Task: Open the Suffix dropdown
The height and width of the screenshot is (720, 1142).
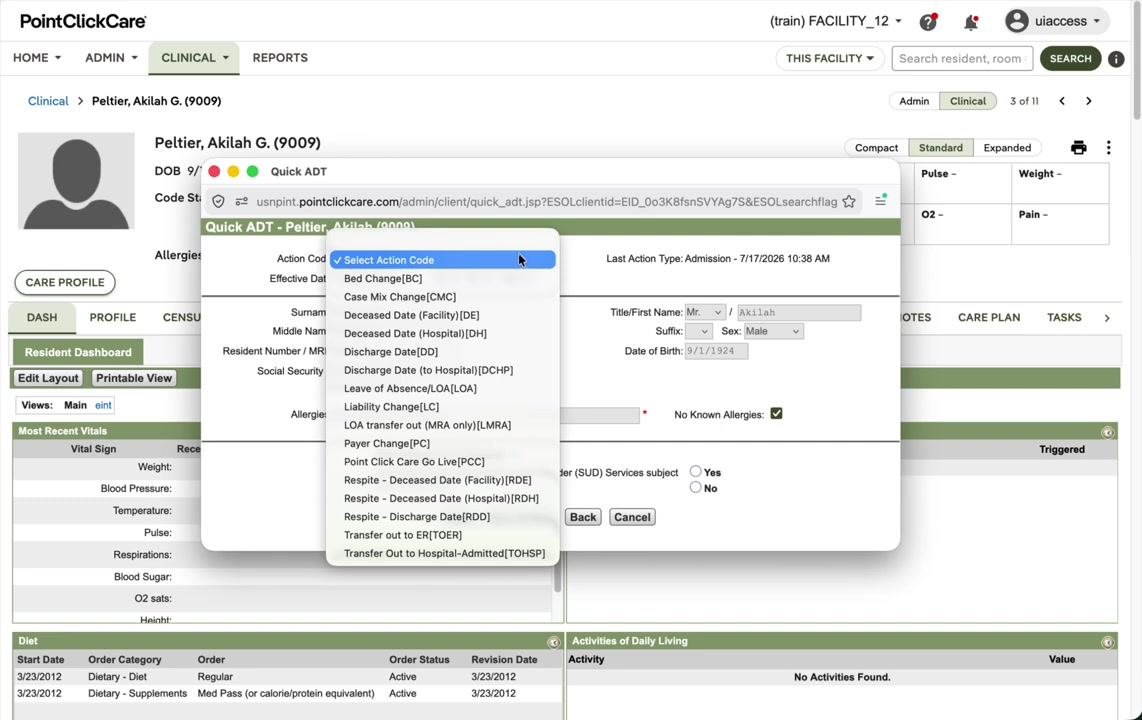Action: pyautogui.click(x=698, y=331)
